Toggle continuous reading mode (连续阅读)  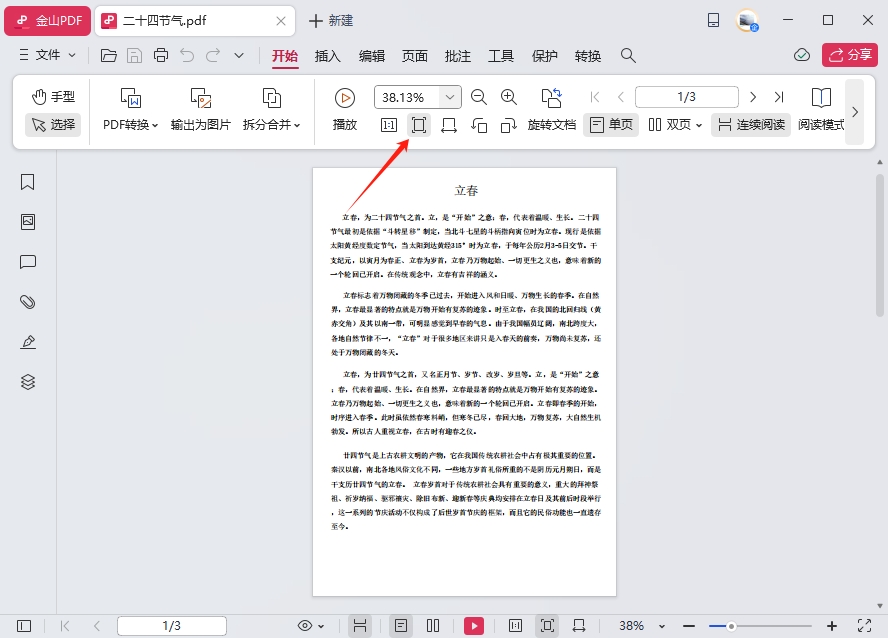click(751, 125)
